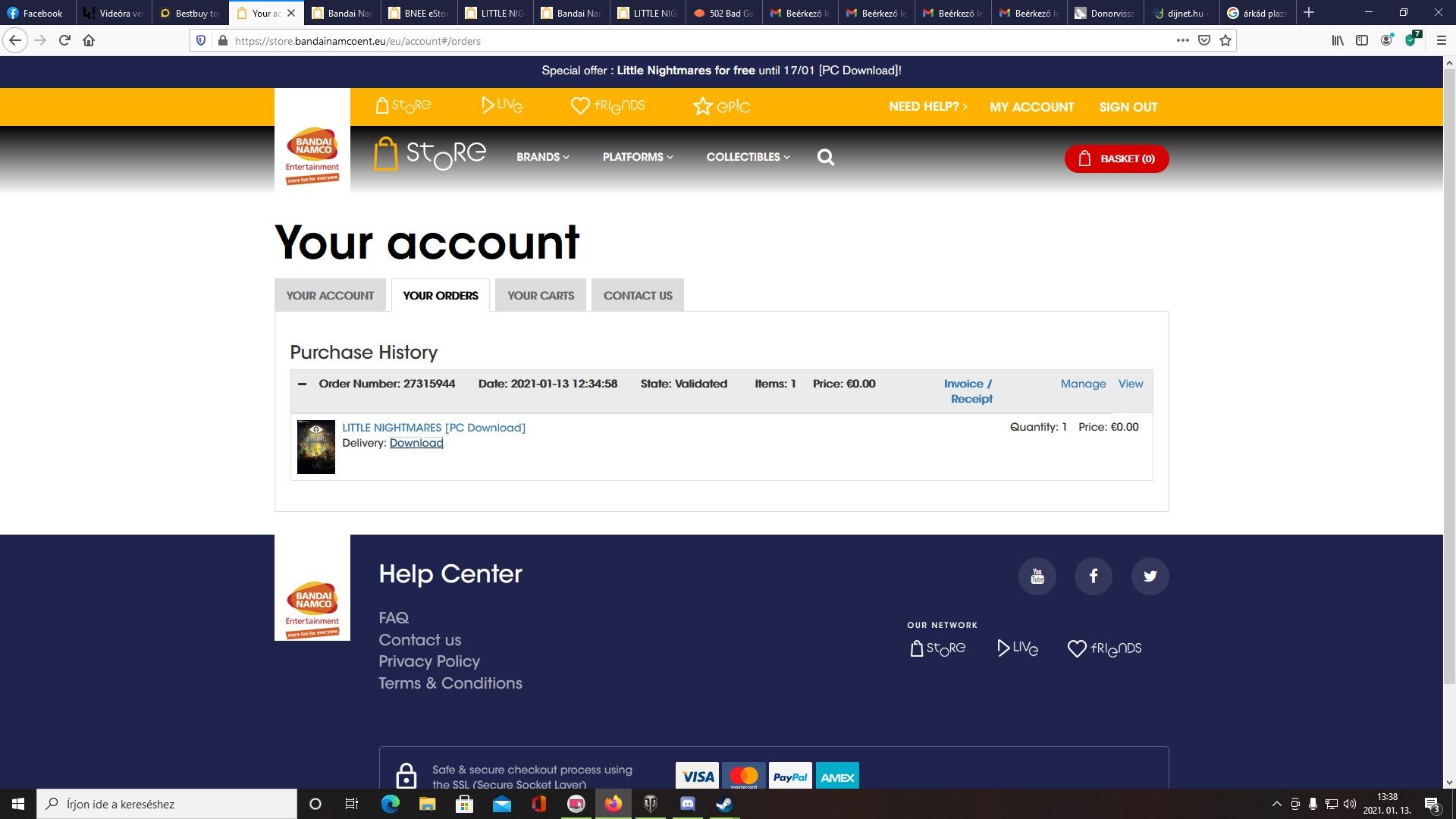Open File Explorer from the taskbar
This screenshot has width=1456, height=819.
click(427, 804)
